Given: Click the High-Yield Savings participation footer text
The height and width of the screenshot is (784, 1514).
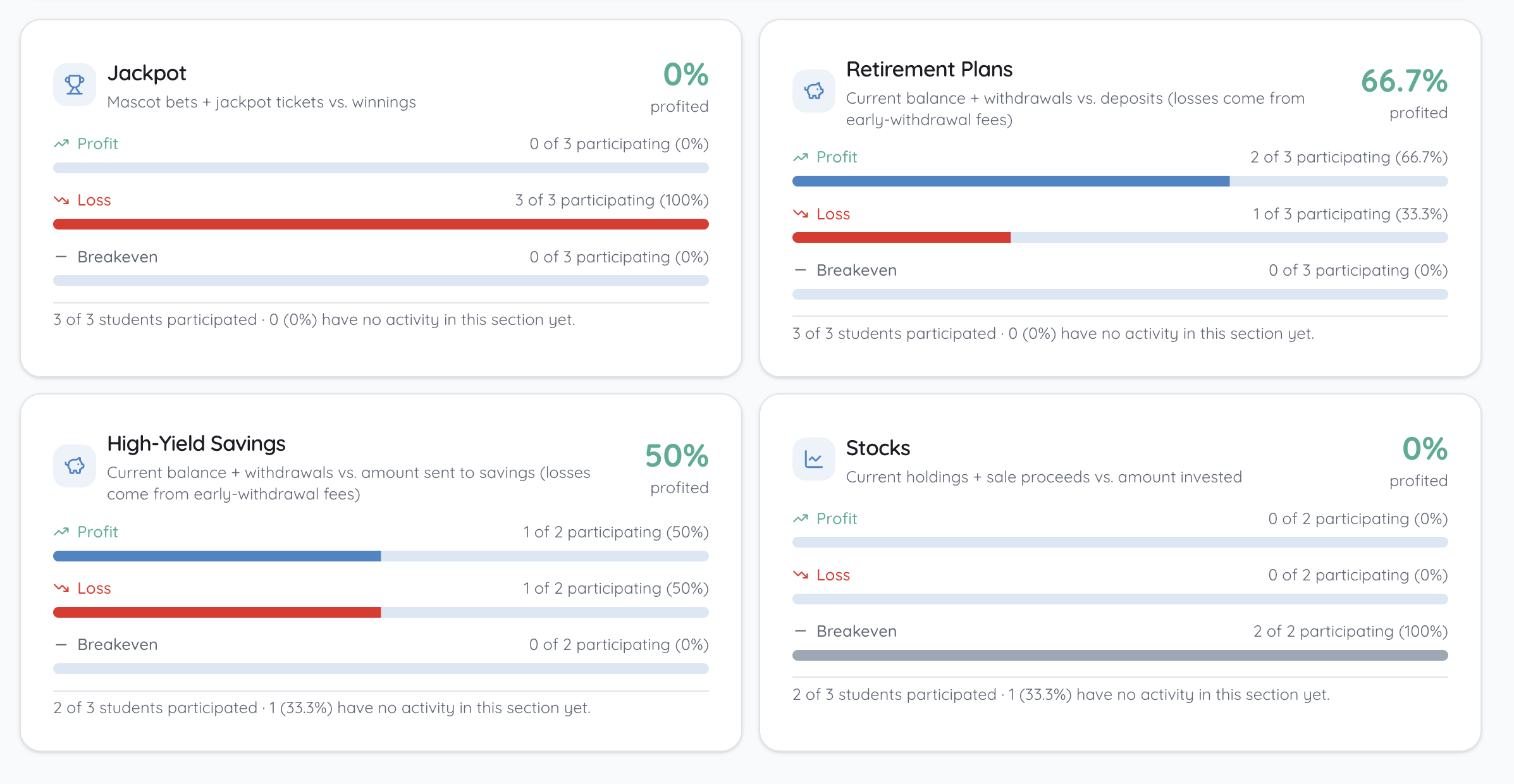Looking at the screenshot, I should (322, 708).
